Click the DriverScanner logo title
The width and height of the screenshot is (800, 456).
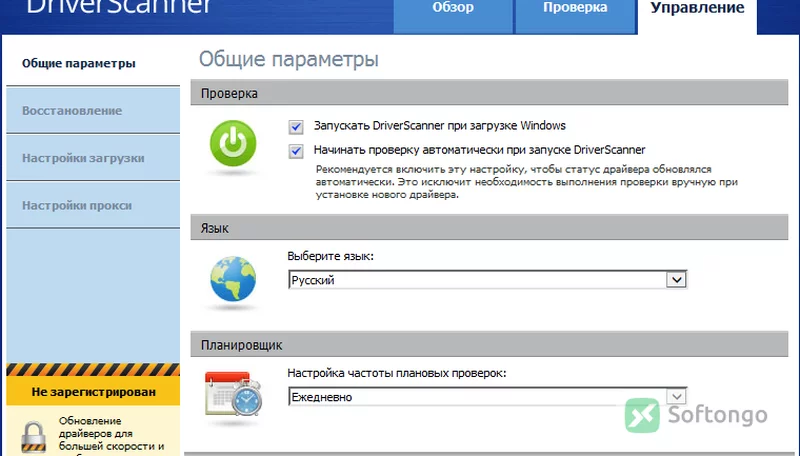coord(118,7)
